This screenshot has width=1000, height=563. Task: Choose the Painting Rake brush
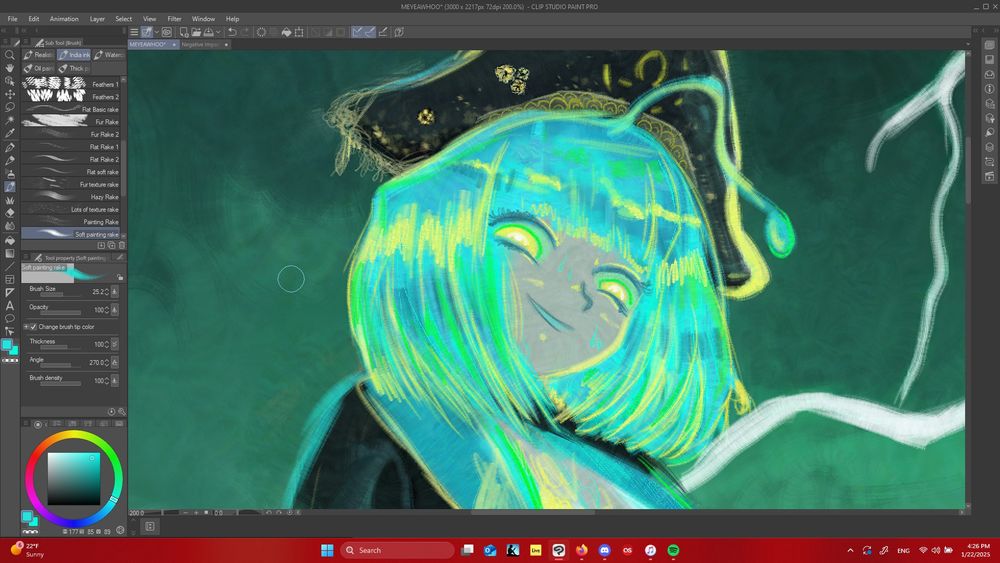pos(71,222)
